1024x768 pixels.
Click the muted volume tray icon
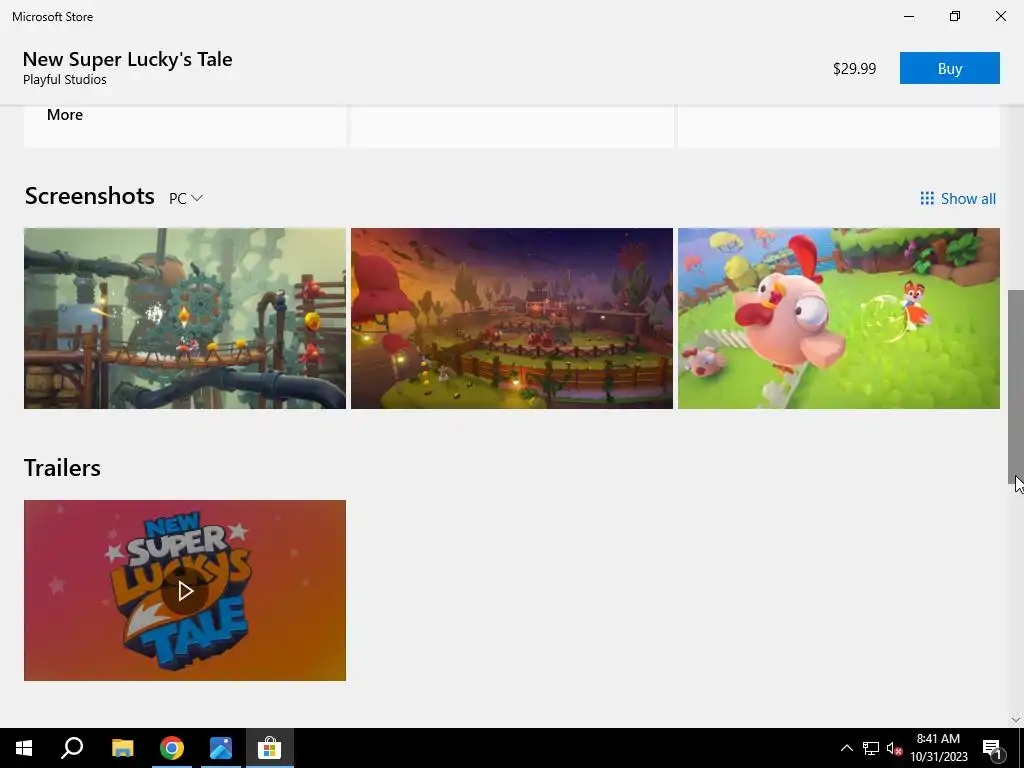(x=894, y=748)
